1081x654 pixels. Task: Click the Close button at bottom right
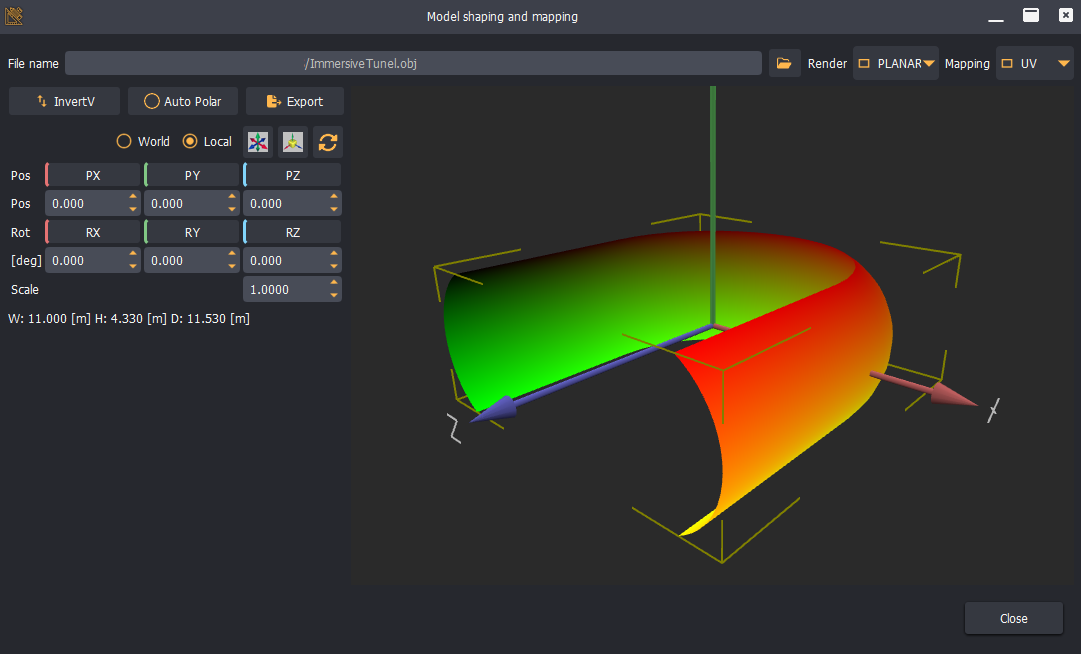[1013, 618]
